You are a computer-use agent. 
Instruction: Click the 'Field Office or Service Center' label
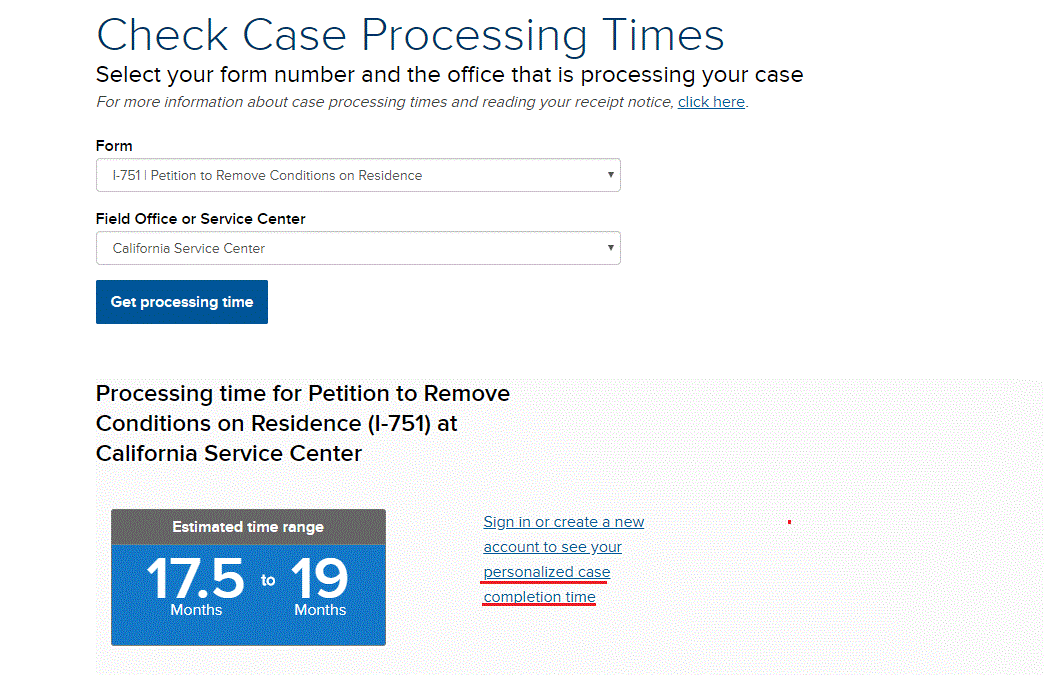pos(201,219)
